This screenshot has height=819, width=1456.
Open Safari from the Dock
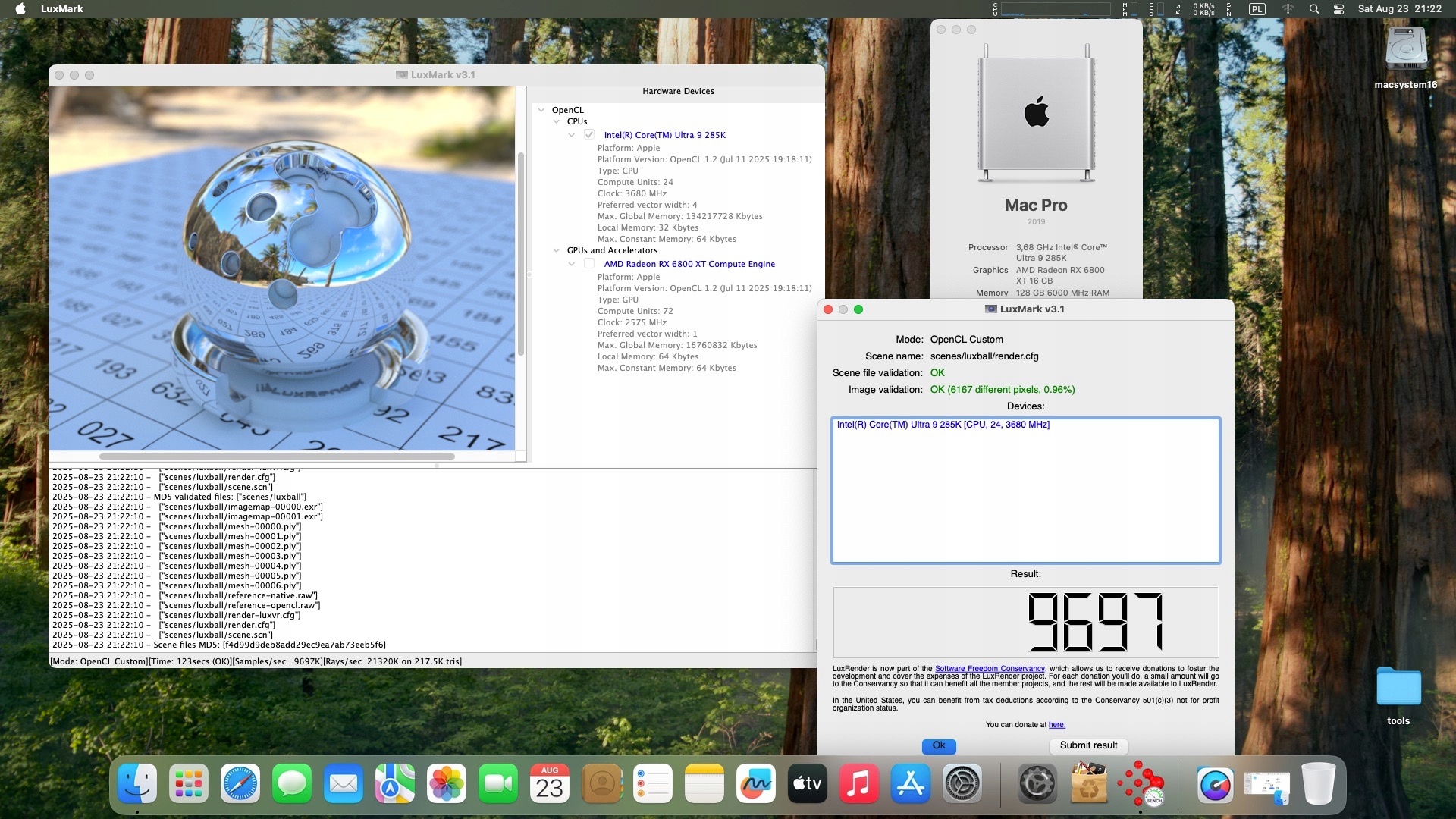[240, 783]
